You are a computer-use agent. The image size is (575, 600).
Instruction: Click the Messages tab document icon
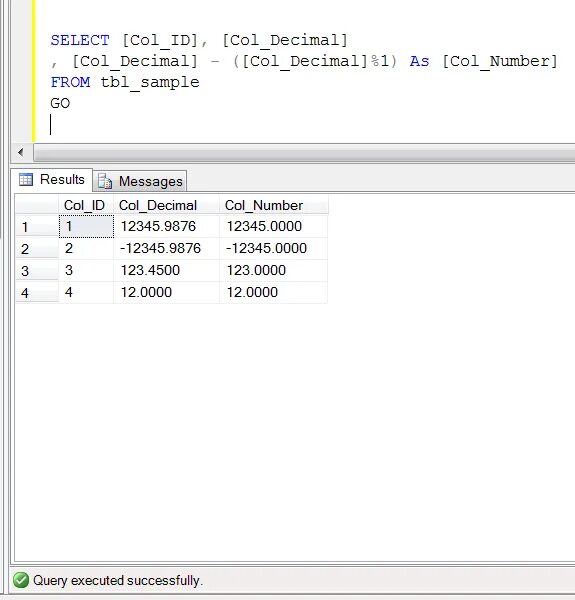[104, 181]
